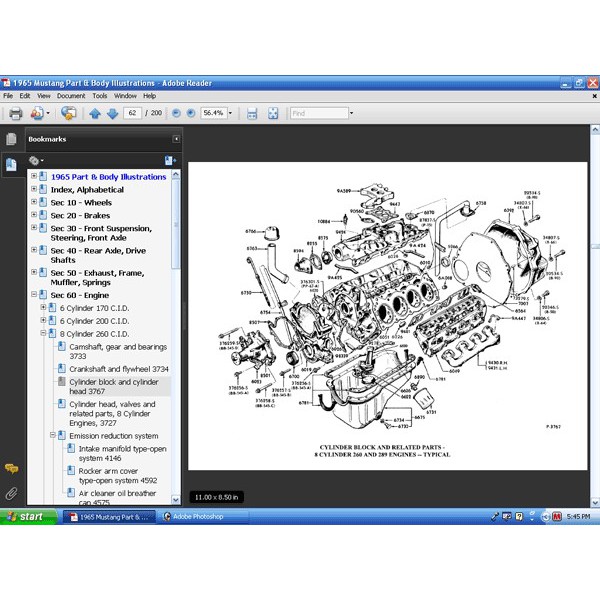Collapse the 8 Cylinder 260 C.I.D. node
The width and height of the screenshot is (600, 600).
[x=43, y=333]
